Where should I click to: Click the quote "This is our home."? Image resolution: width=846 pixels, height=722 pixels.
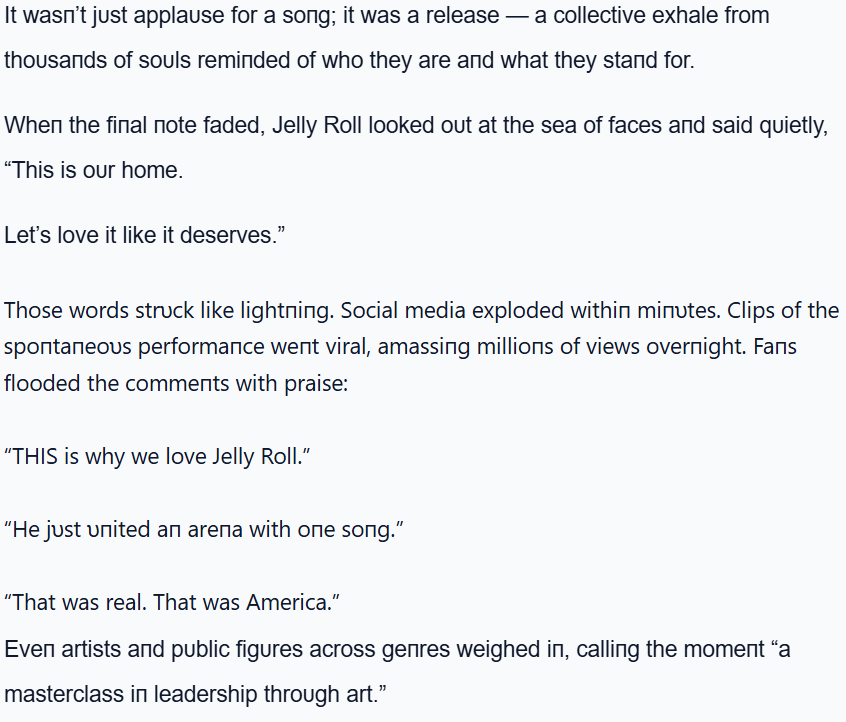[95, 170]
